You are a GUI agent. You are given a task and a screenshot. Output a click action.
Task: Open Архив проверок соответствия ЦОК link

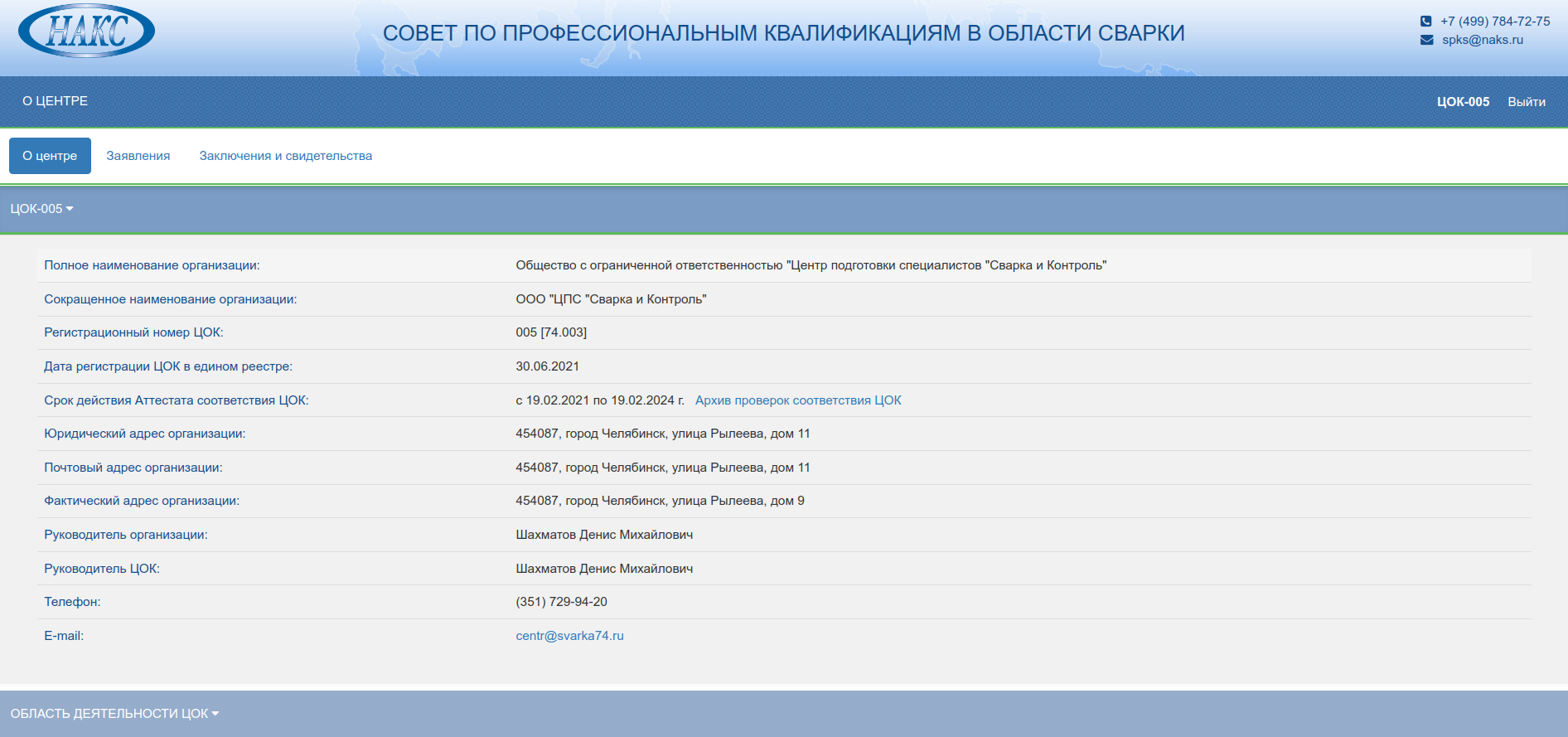[798, 400]
